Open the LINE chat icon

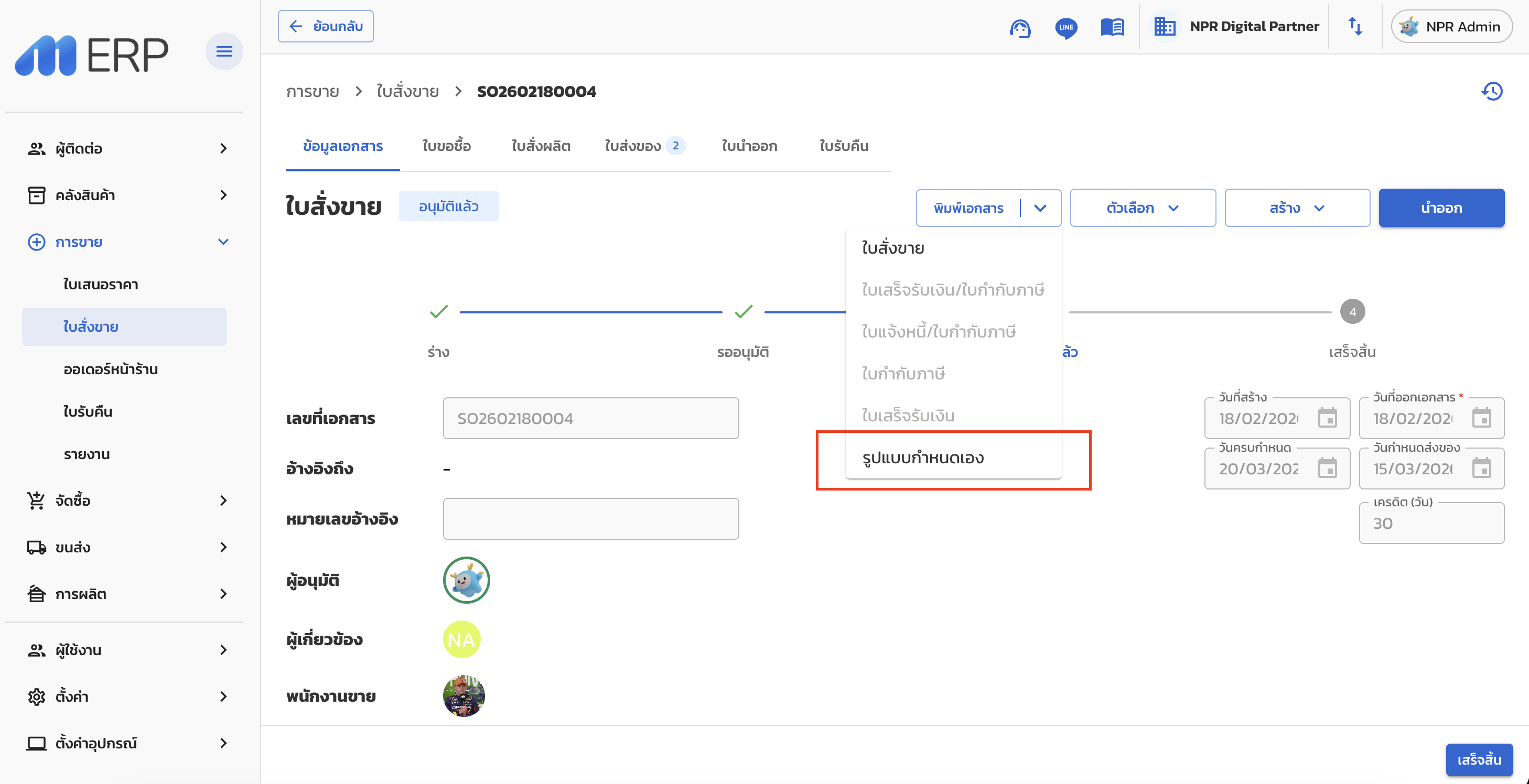1066,27
